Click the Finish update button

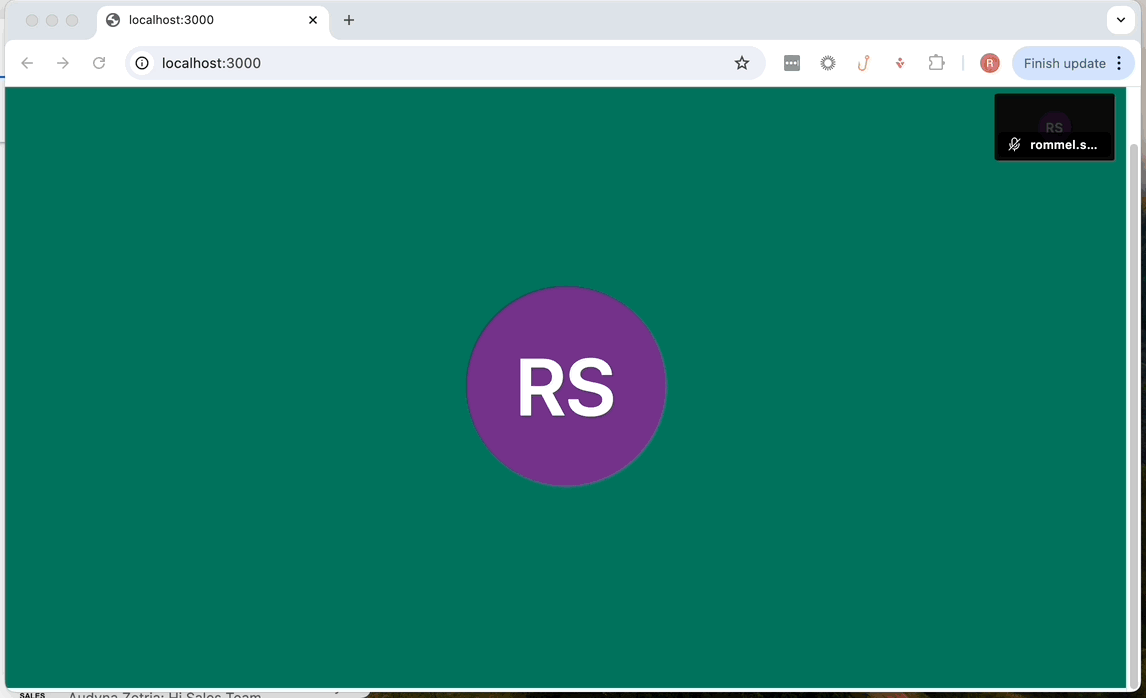[x=1064, y=63]
